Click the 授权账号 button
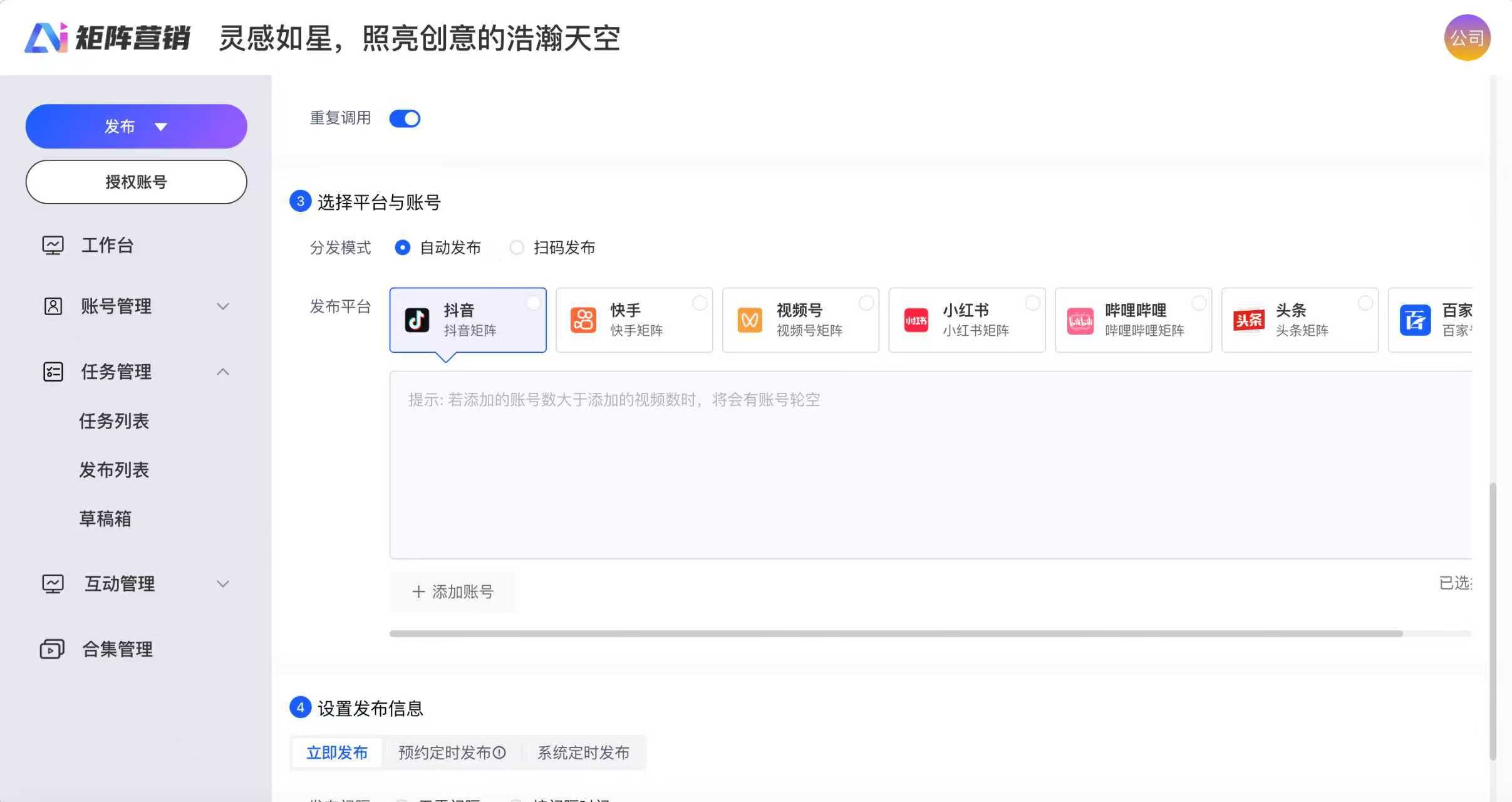Viewport: 1512px width, 802px height. pos(136,182)
